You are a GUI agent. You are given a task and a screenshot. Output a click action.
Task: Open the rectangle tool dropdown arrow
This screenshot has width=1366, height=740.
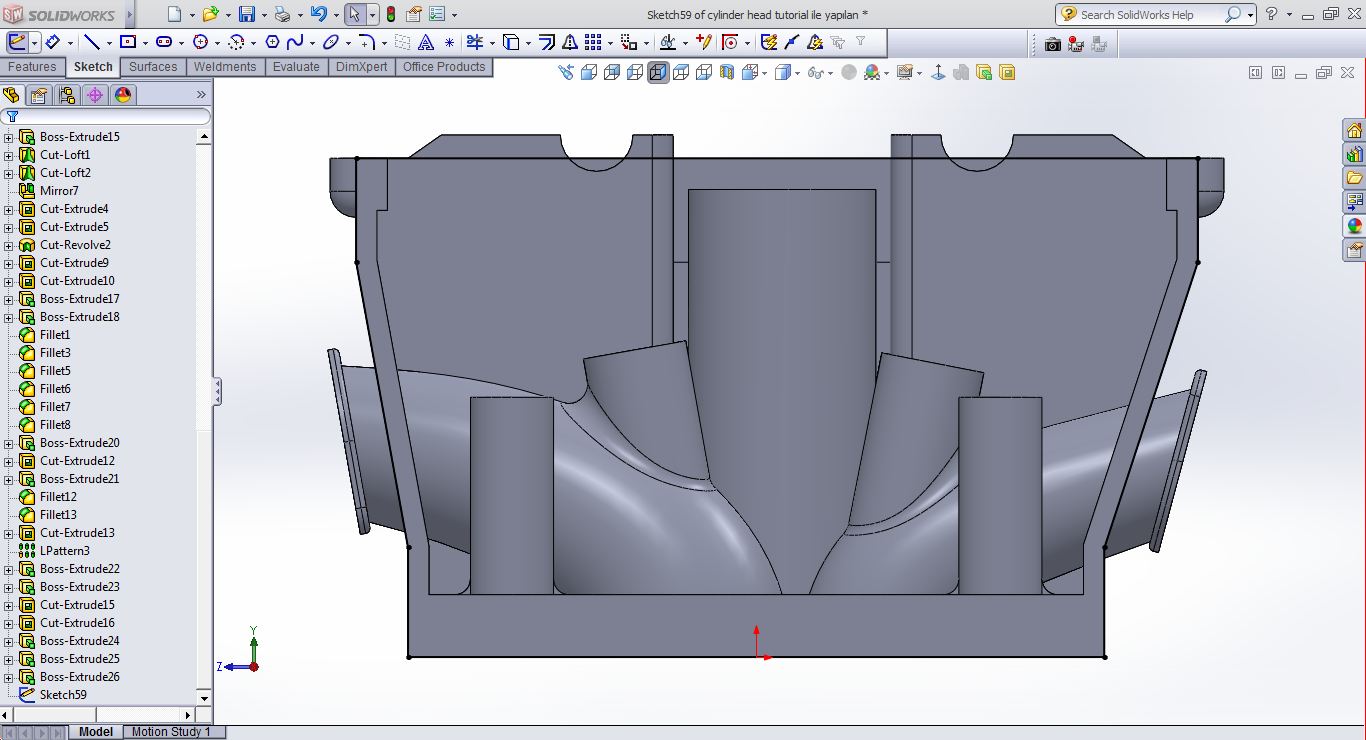(146, 43)
